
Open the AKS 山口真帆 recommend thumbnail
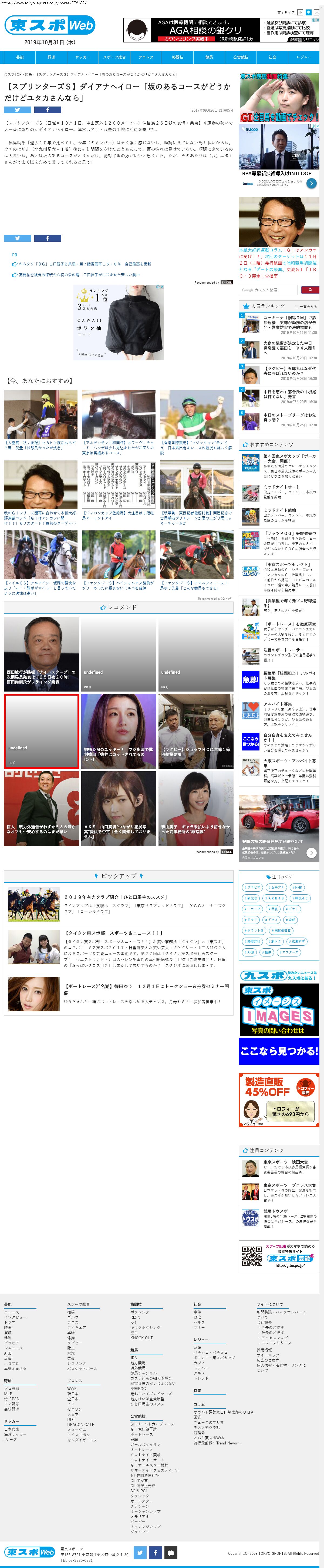[x=119, y=808]
